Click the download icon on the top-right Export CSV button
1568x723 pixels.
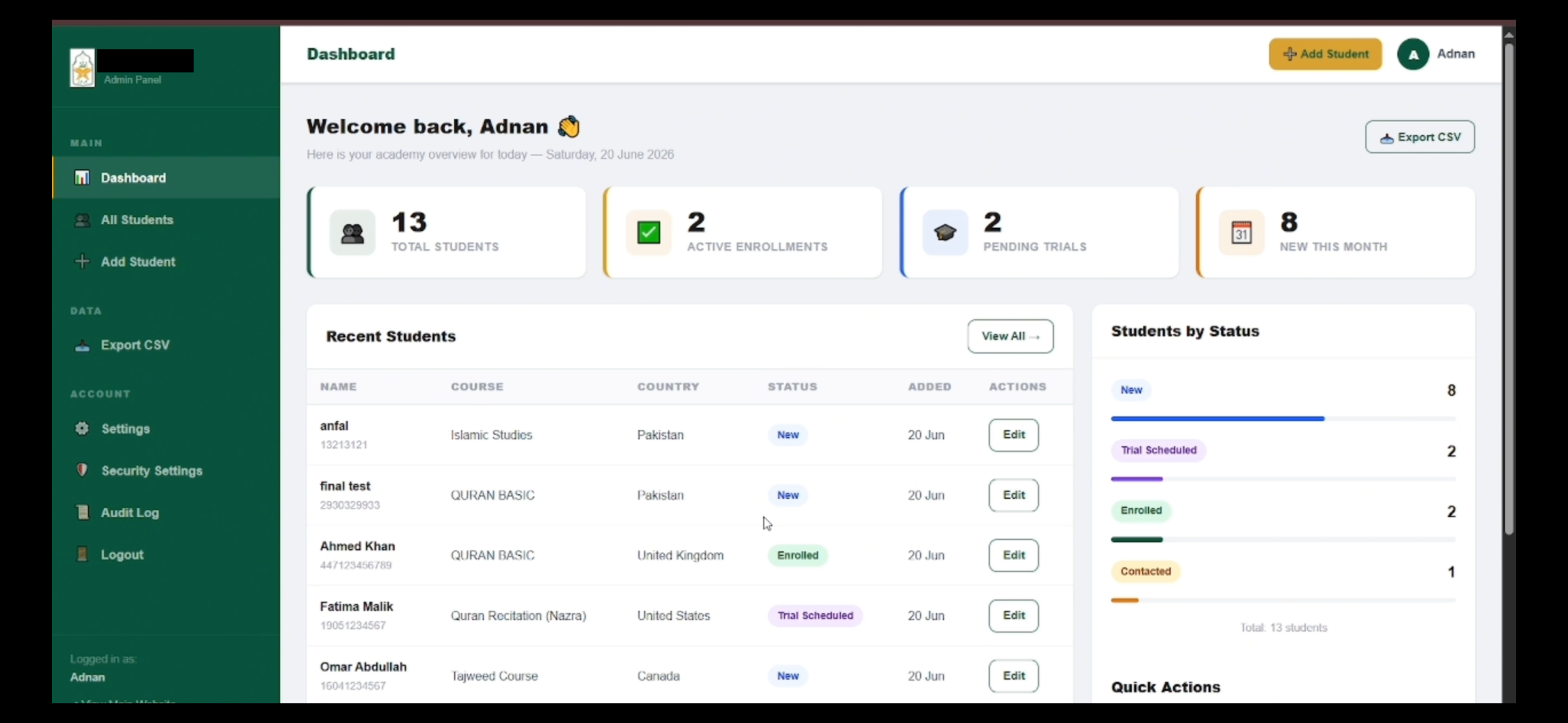click(x=1387, y=138)
